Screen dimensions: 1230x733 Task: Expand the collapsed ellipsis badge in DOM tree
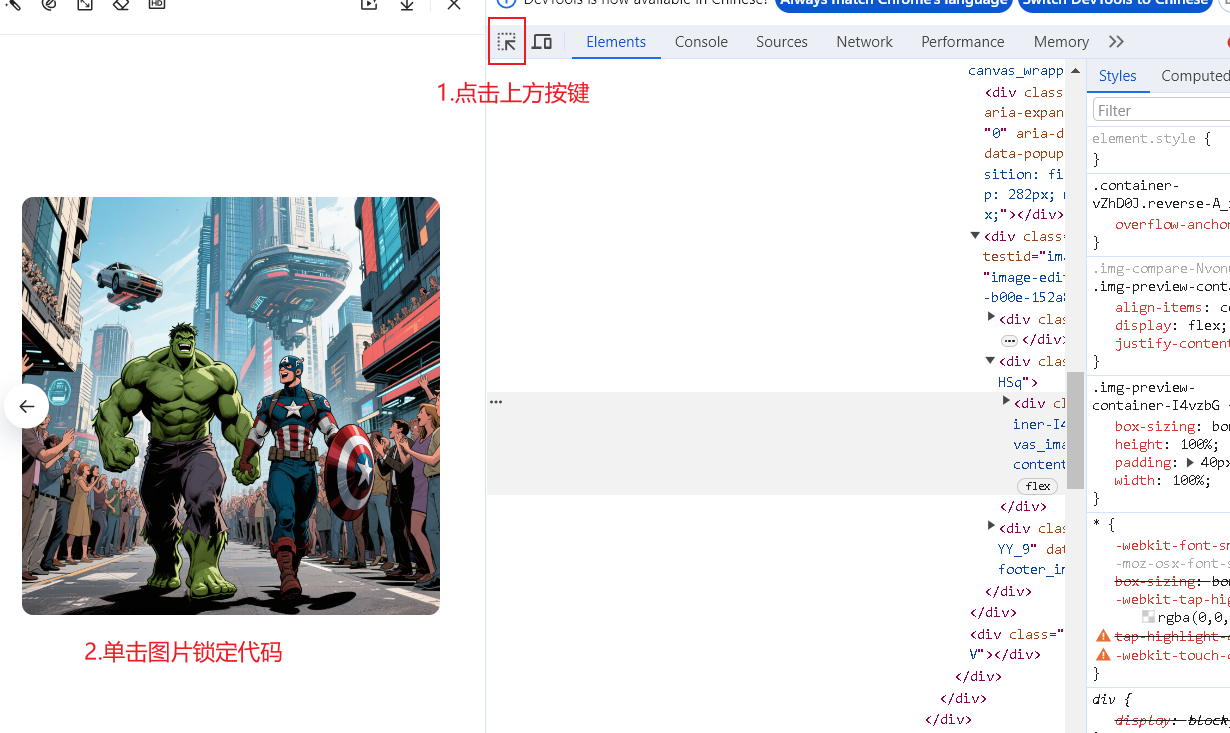tap(1009, 340)
